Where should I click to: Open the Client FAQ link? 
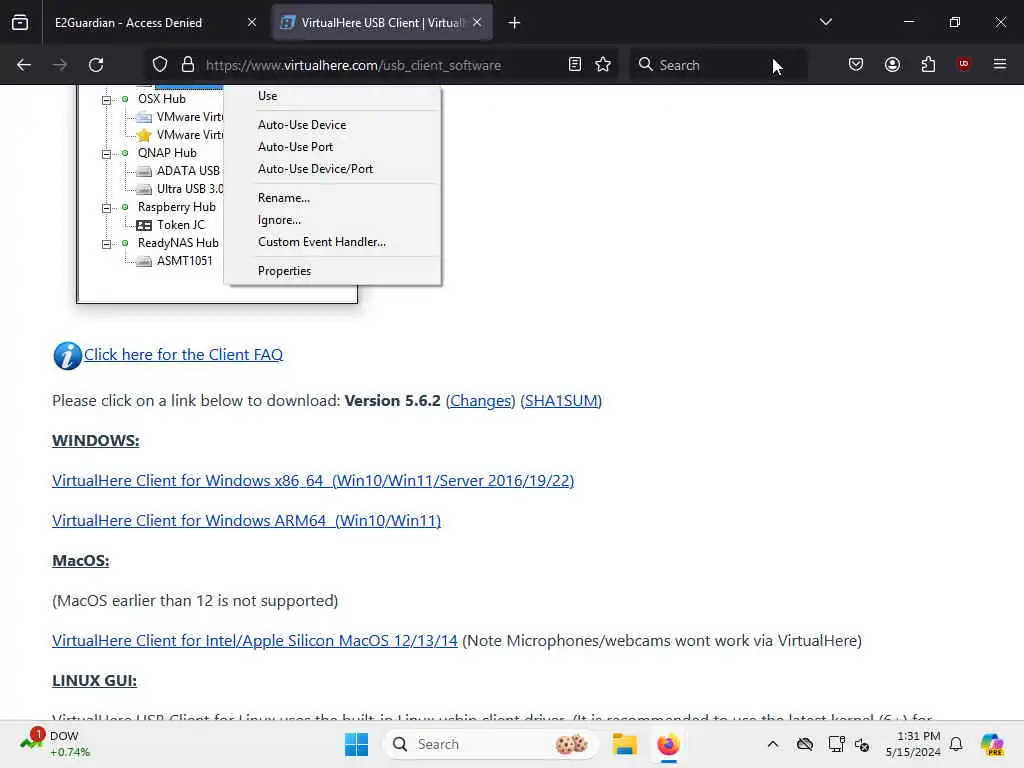184,355
